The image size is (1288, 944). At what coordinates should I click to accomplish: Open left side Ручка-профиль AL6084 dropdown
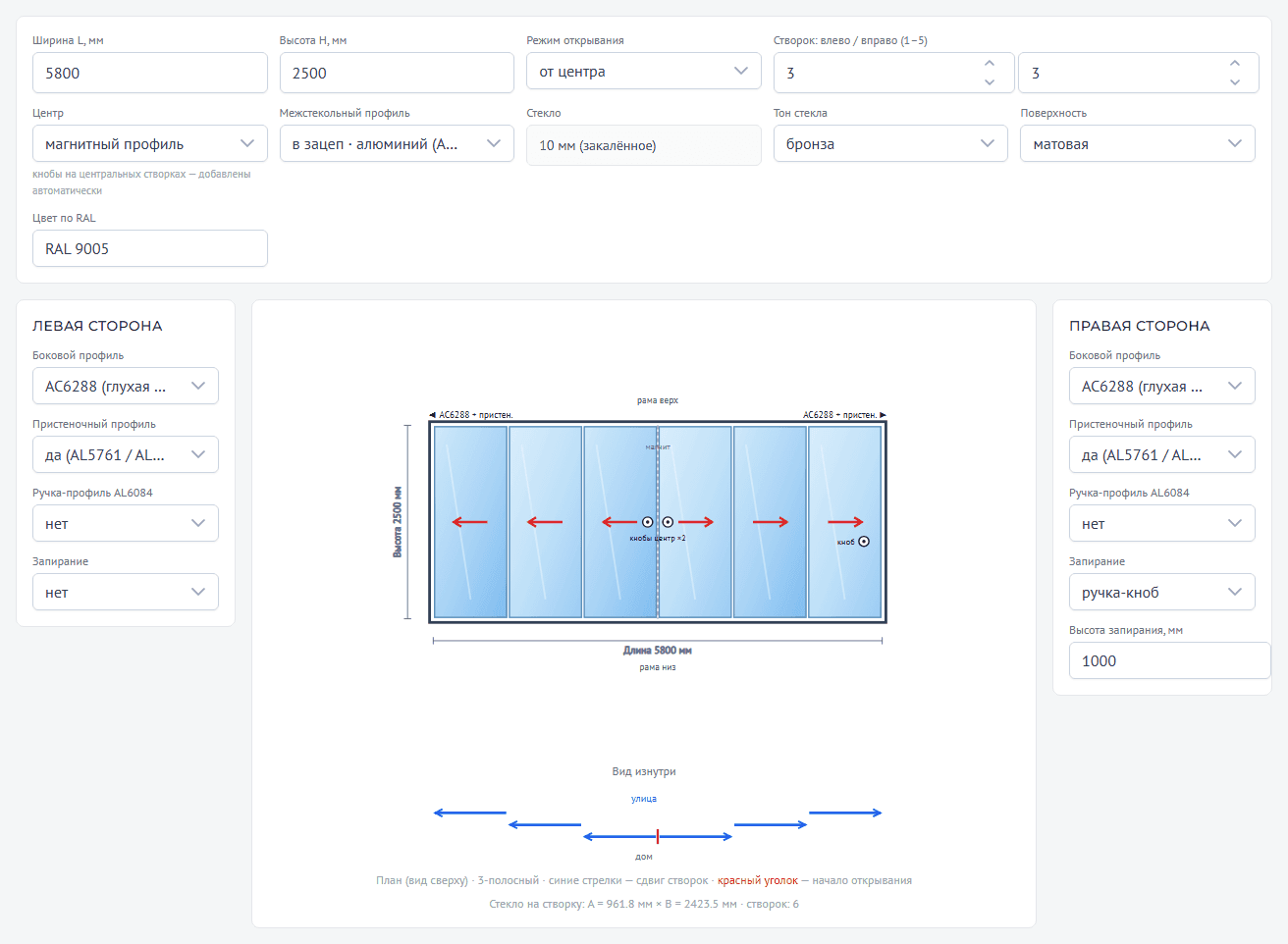pyautogui.click(x=125, y=523)
